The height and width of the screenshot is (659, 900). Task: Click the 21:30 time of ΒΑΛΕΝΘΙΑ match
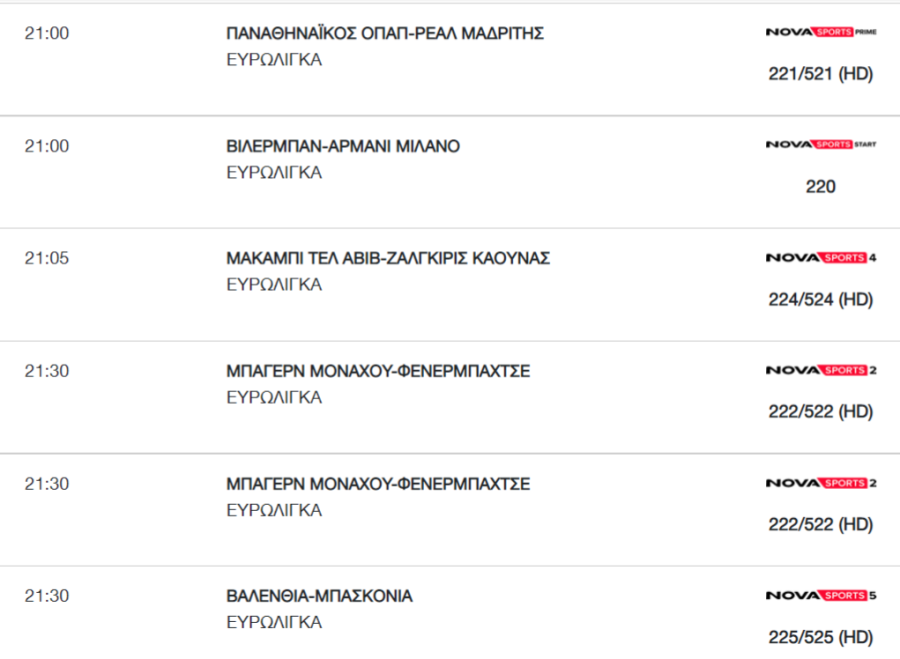pyautogui.click(x=46, y=596)
